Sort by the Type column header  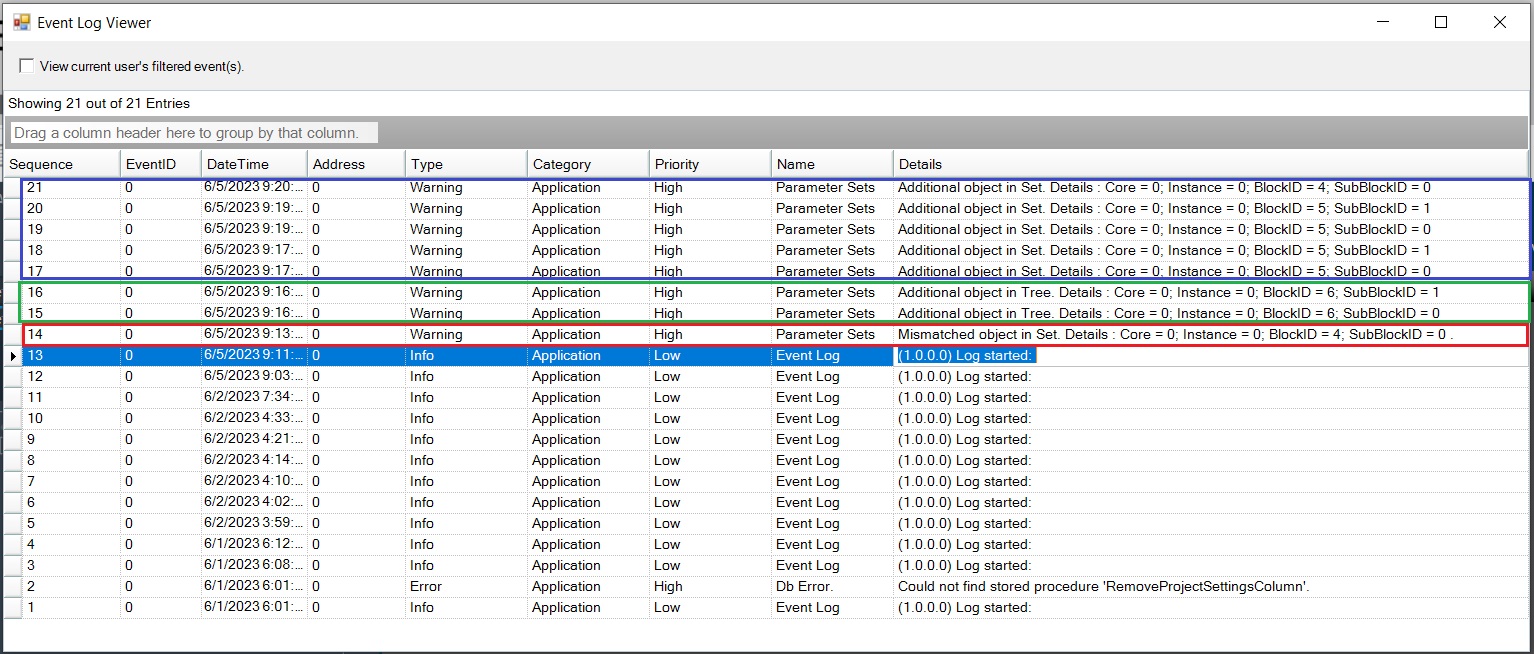tap(466, 164)
